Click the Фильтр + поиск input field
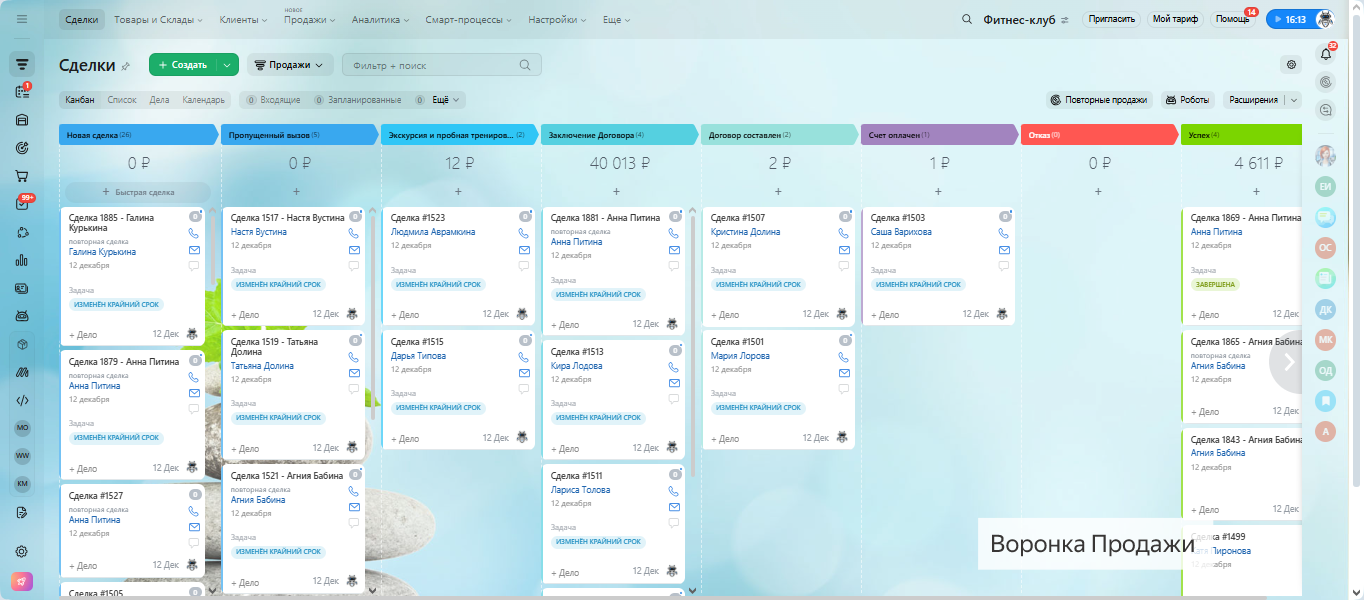Viewport: 1364px width, 600px height. (430, 65)
